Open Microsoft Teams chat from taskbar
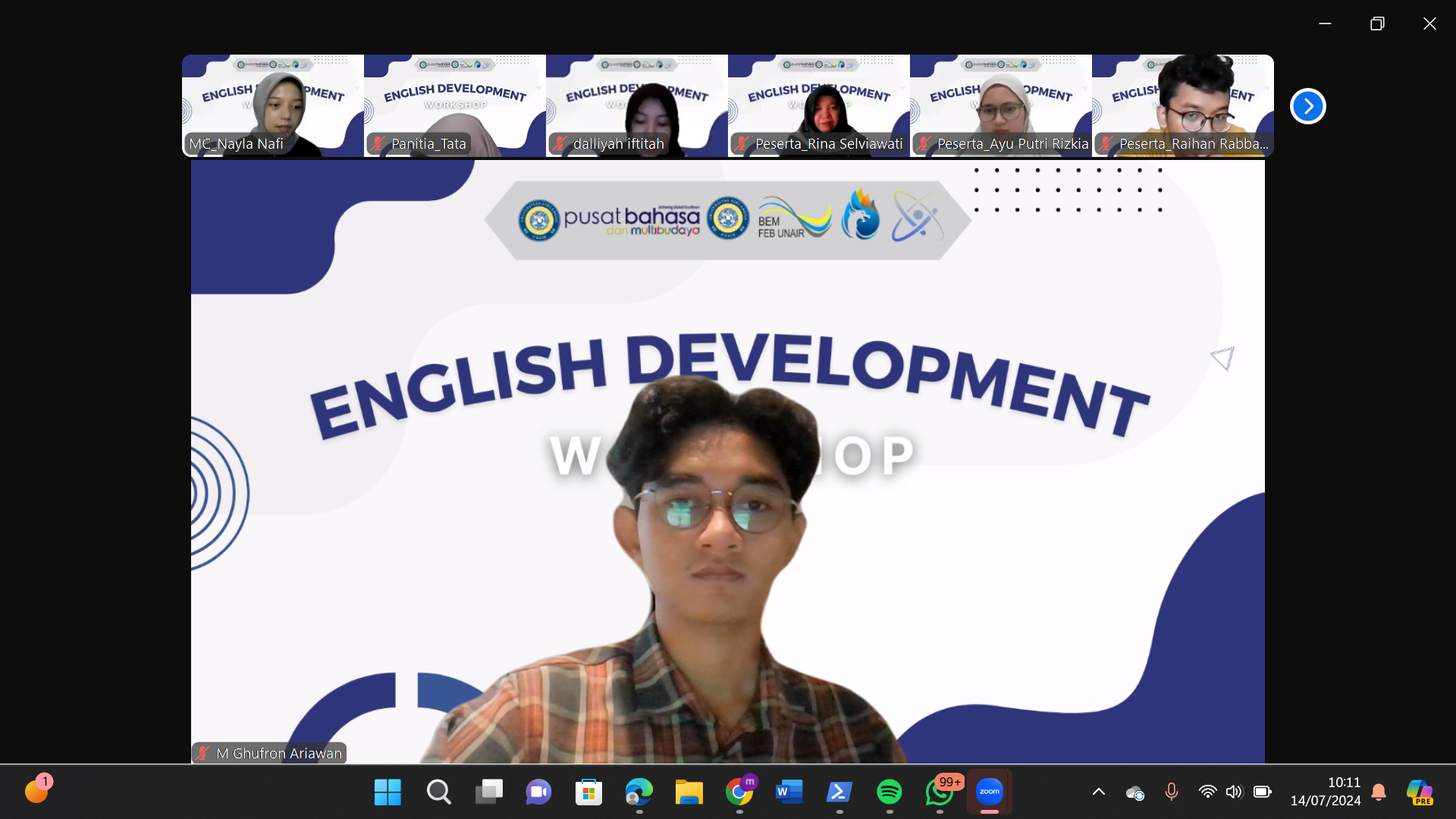Viewport: 1456px width, 819px height. tap(538, 792)
